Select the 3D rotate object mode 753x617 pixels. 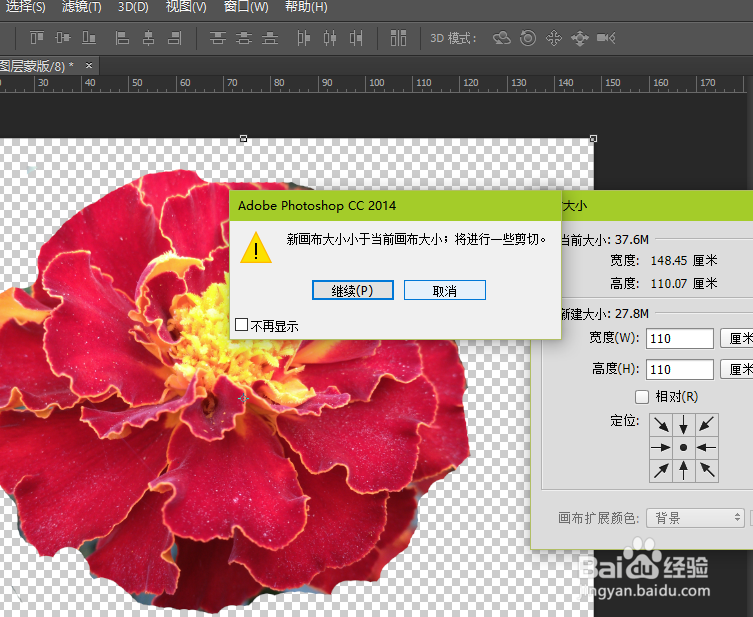point(502,37)
